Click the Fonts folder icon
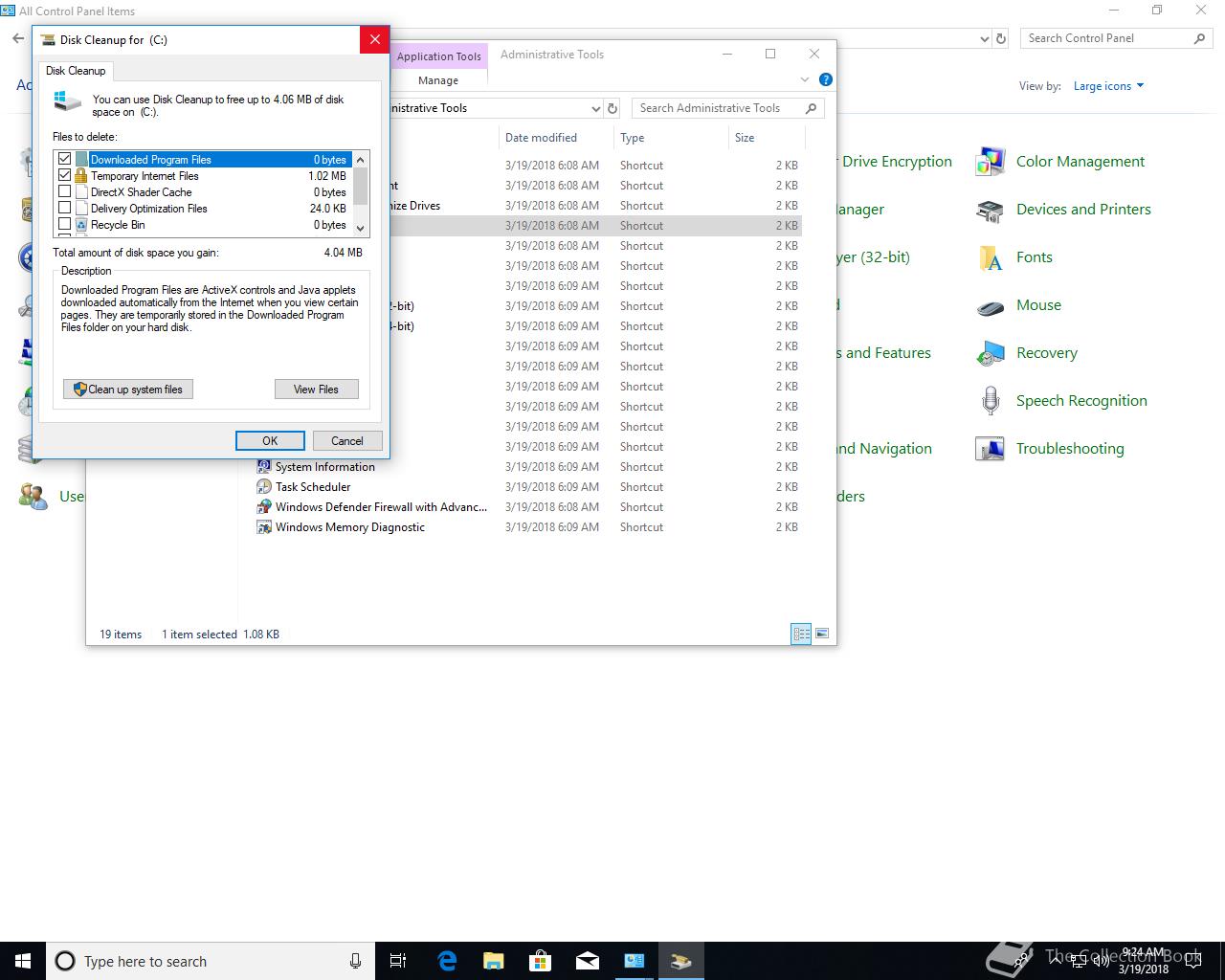 (x=990, y=257)
